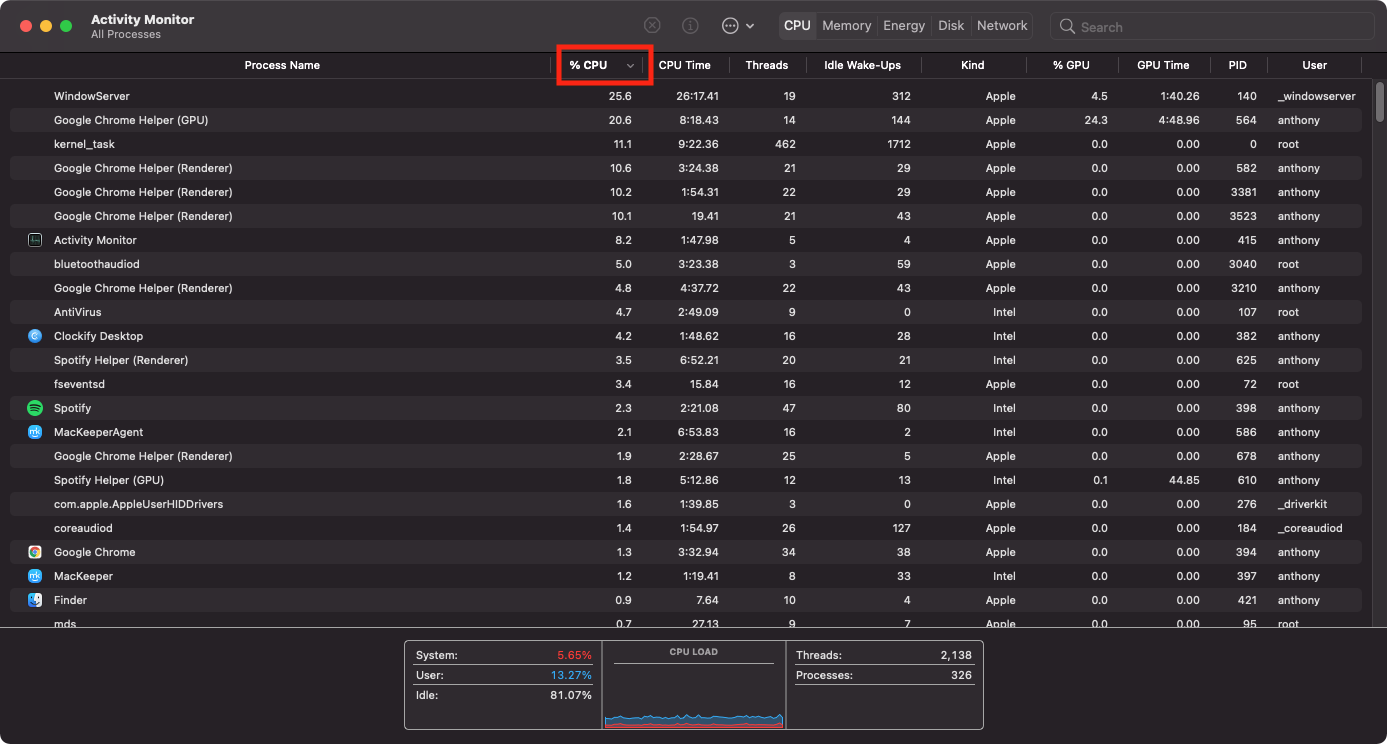This screenshot has width=1387, height=744.
Task: Open the process info inspector icon
Action: 690,26
